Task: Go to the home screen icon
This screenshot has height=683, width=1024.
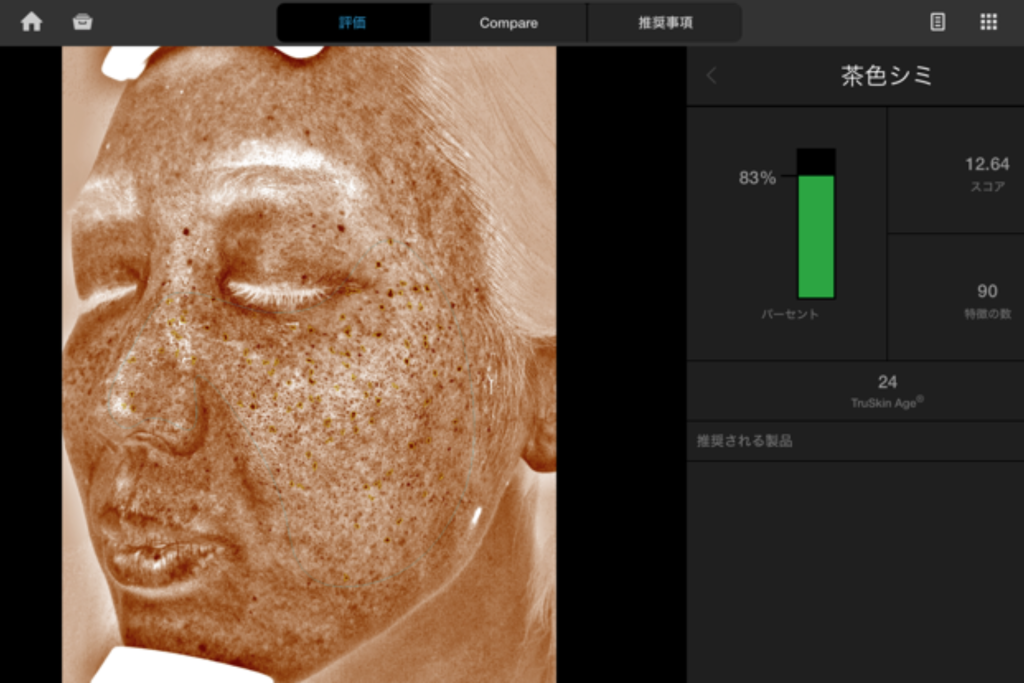Action: point(32,22)
